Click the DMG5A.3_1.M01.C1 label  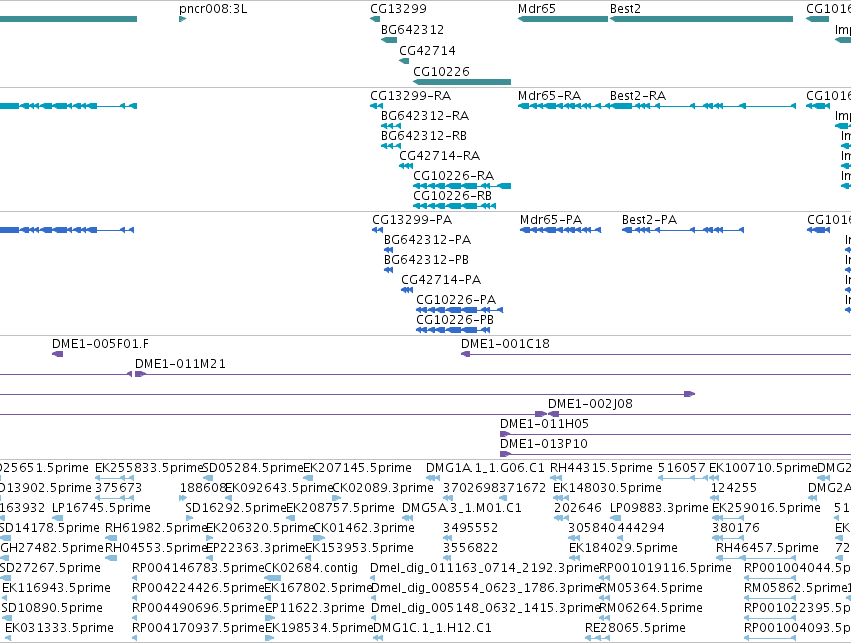[462, 508]
